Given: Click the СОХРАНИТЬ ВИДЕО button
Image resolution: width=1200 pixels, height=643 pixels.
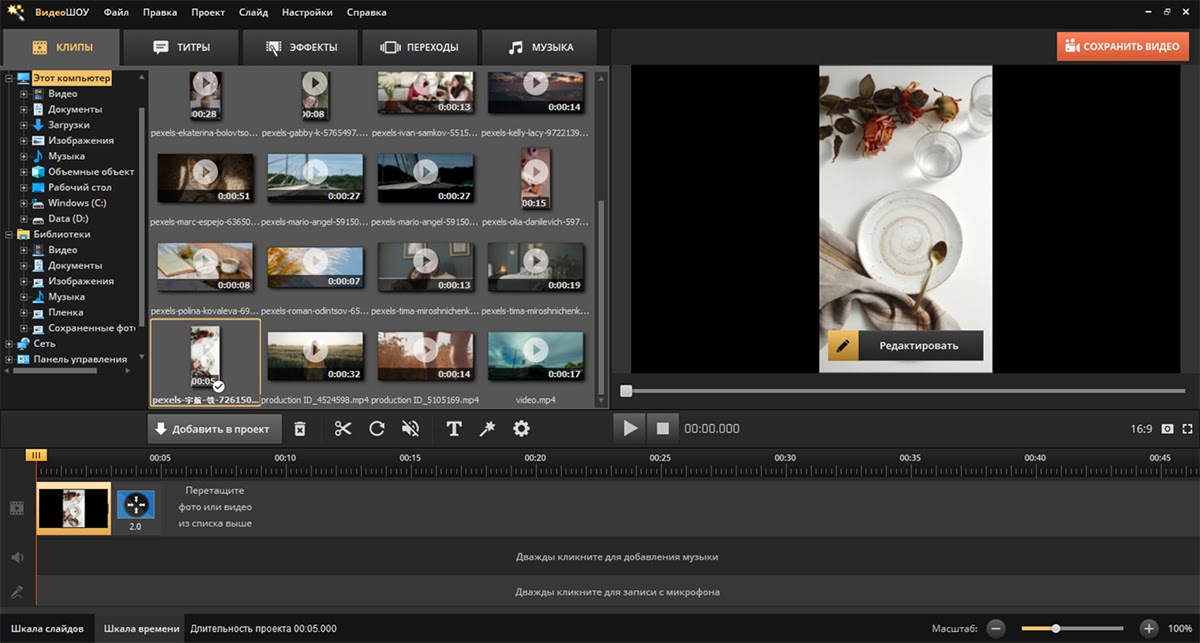Looking at the screenshot, I should coord(1124,46).
